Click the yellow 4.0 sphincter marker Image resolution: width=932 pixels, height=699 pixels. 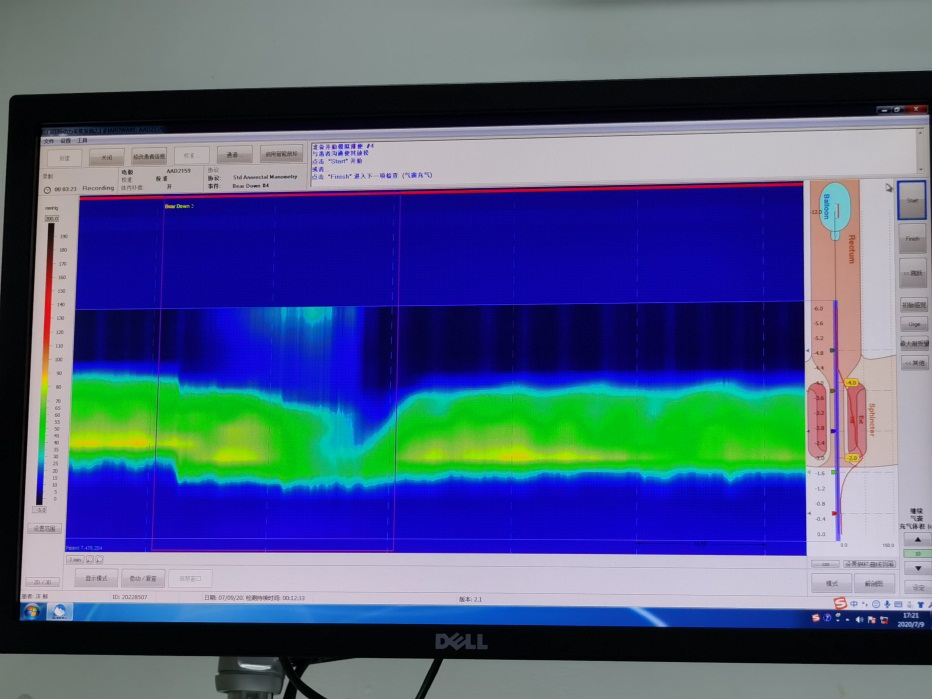pos(852,383)
